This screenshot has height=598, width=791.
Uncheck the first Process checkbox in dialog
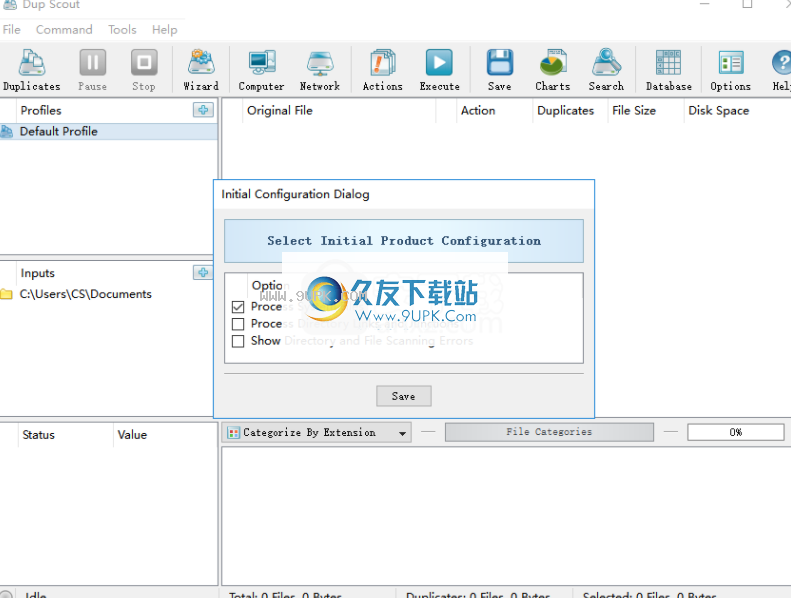click(238, 307)
